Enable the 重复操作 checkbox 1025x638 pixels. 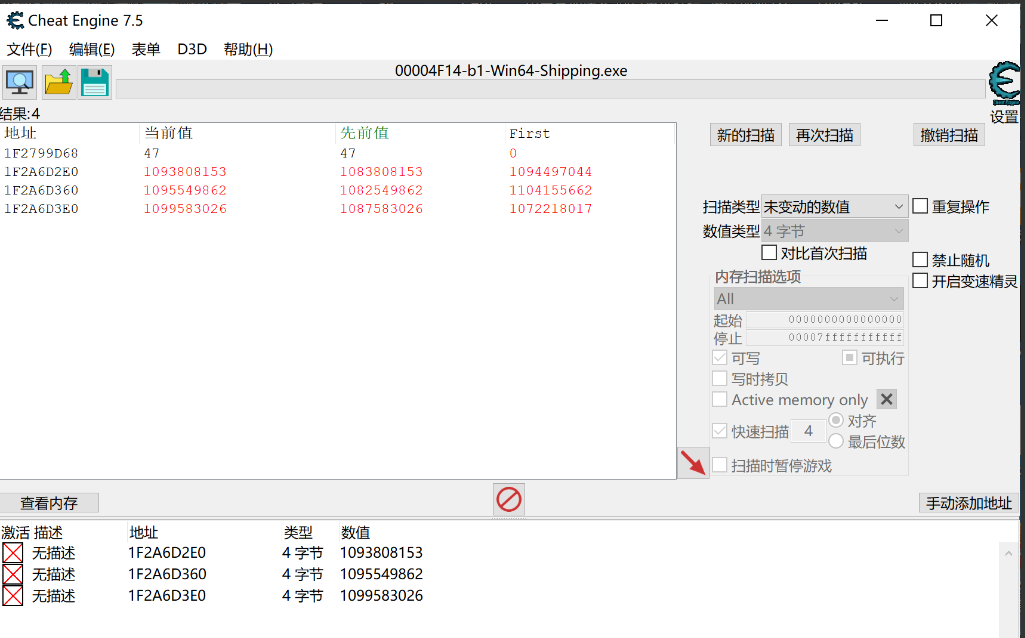pyautogui.click(x=920, y=206)
